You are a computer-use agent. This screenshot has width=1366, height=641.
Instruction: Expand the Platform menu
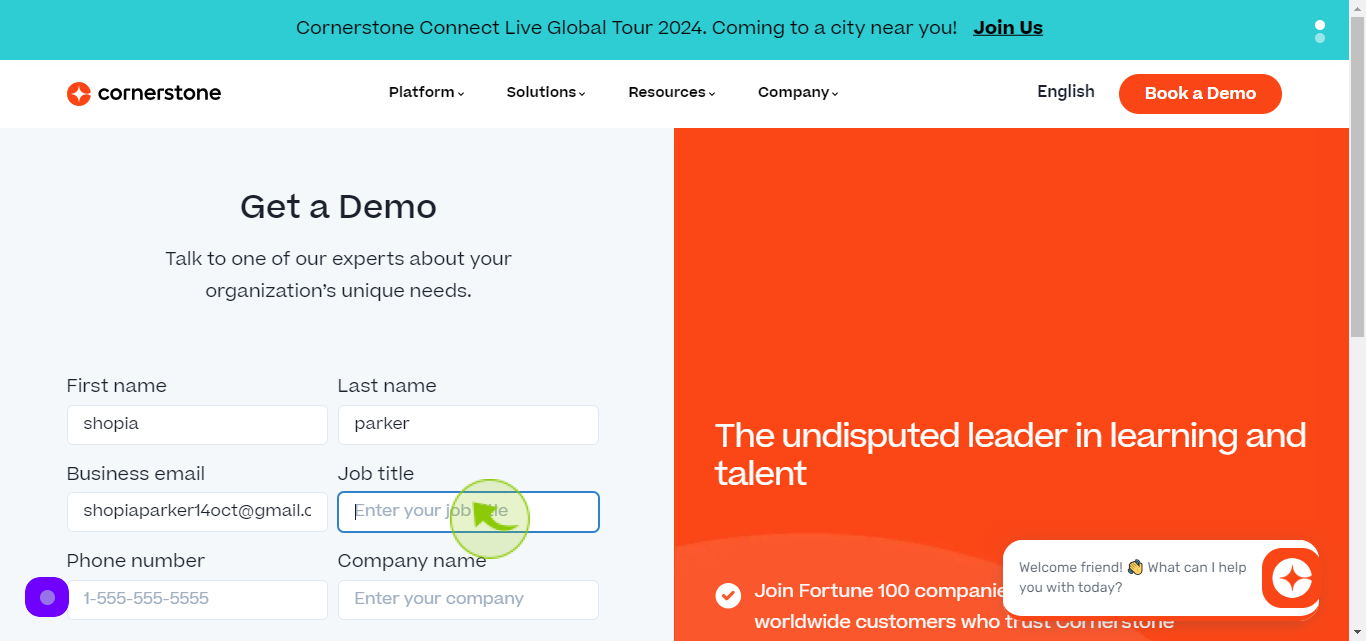pos(427,92)
